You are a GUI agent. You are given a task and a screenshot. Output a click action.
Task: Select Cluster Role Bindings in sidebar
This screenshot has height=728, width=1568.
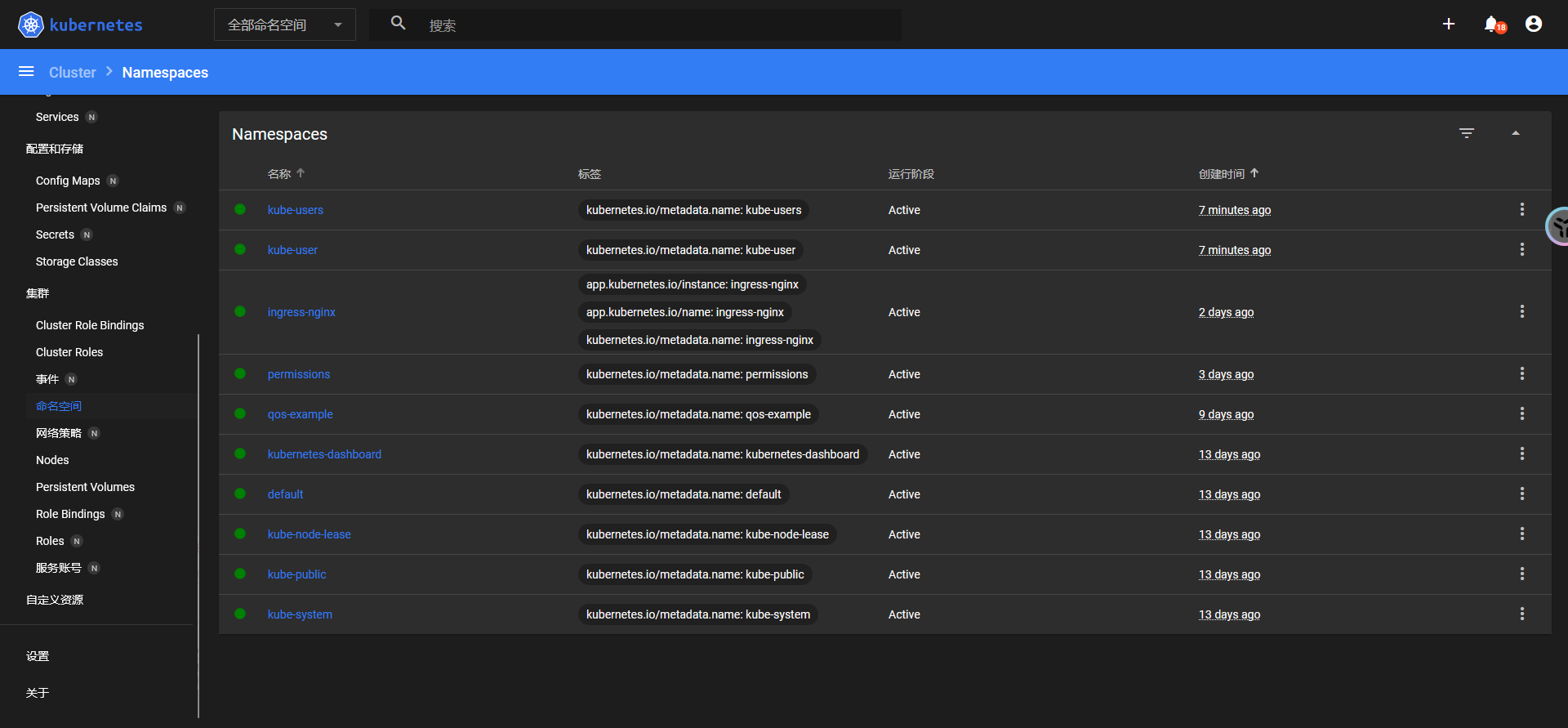[90, 325]
